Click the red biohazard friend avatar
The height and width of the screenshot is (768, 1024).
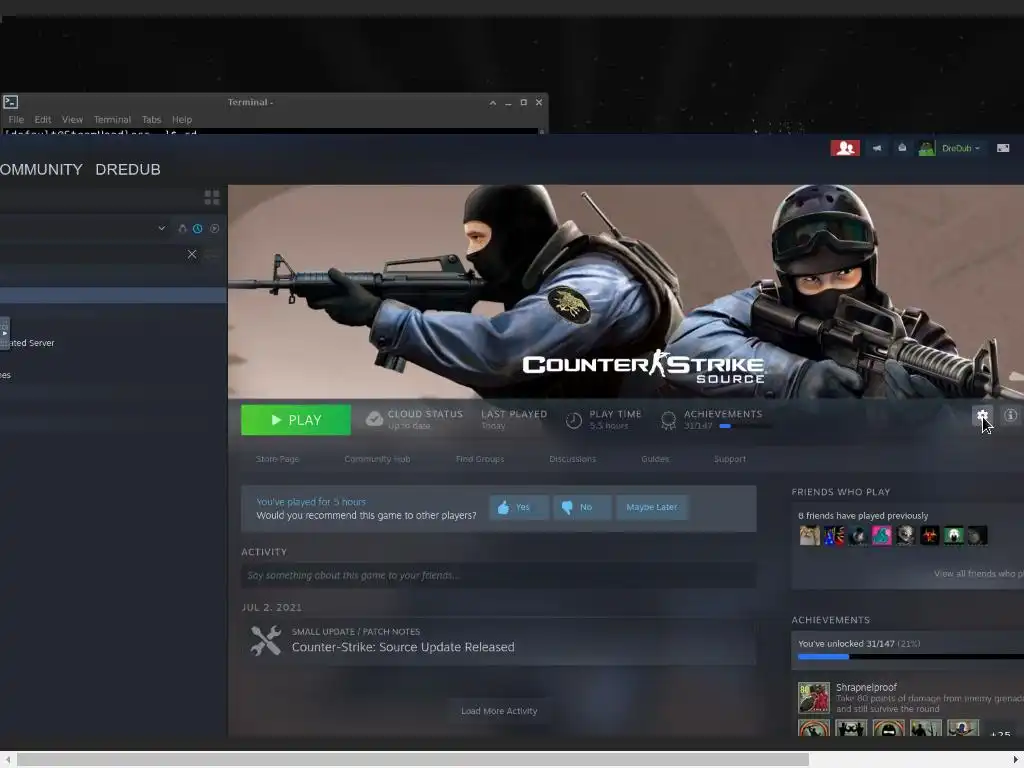929,536
